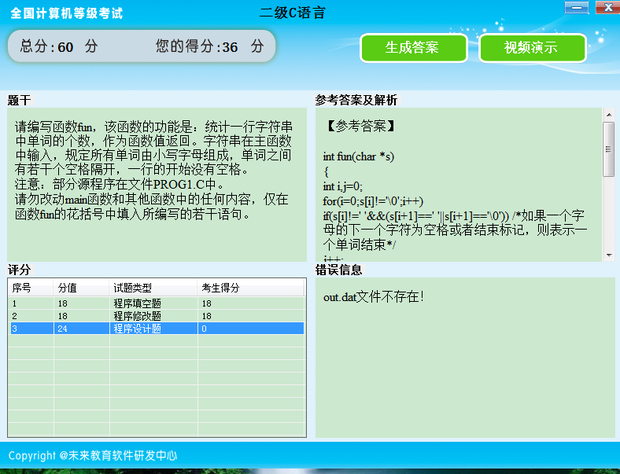This screenshot has width=620, height=474.
Task: Click the for(i=0;s[i]!='\0';i++) code line
Action: click(373, 201)
